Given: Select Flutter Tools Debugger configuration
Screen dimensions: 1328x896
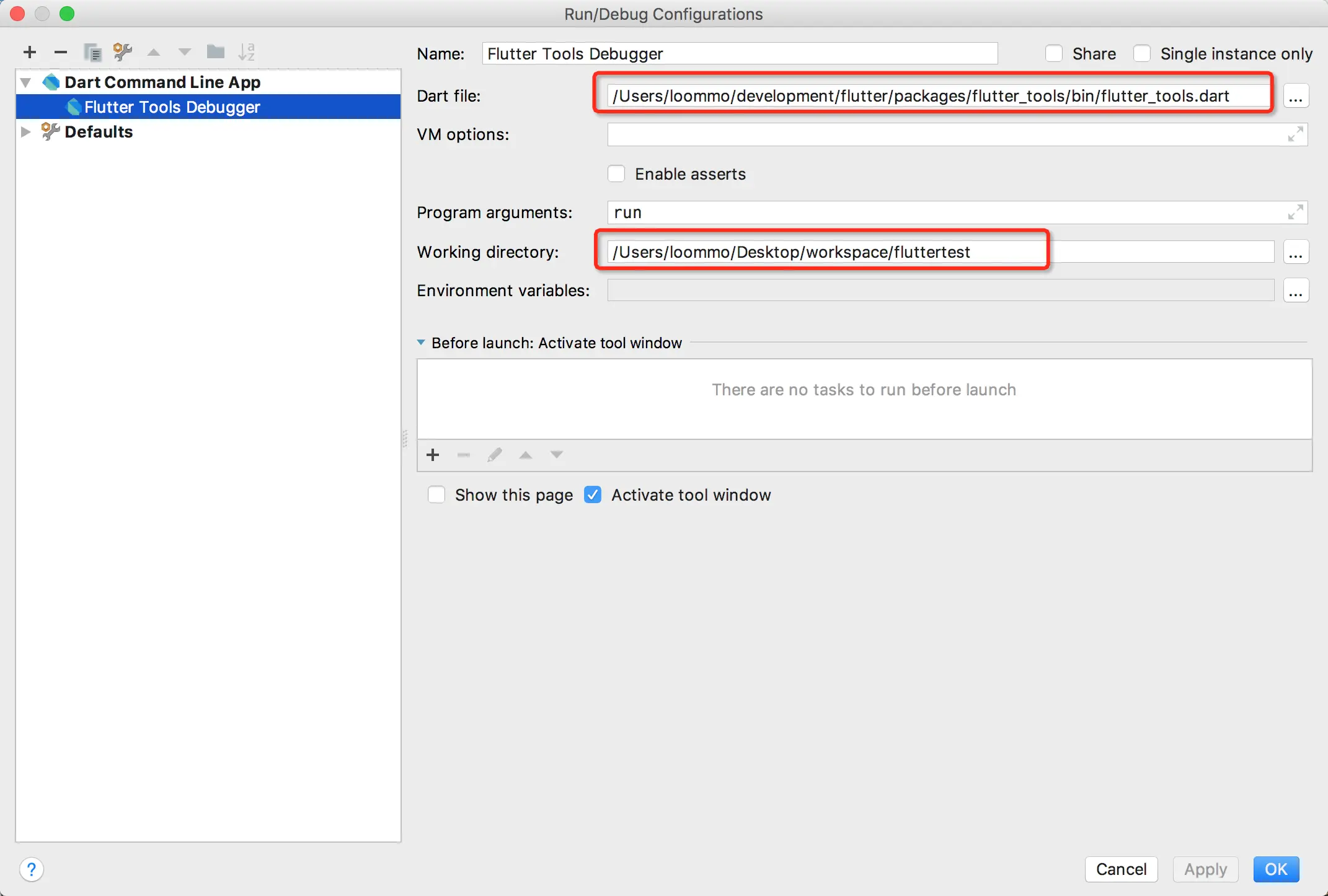Looking at the screenshot, I should point(172,107).
